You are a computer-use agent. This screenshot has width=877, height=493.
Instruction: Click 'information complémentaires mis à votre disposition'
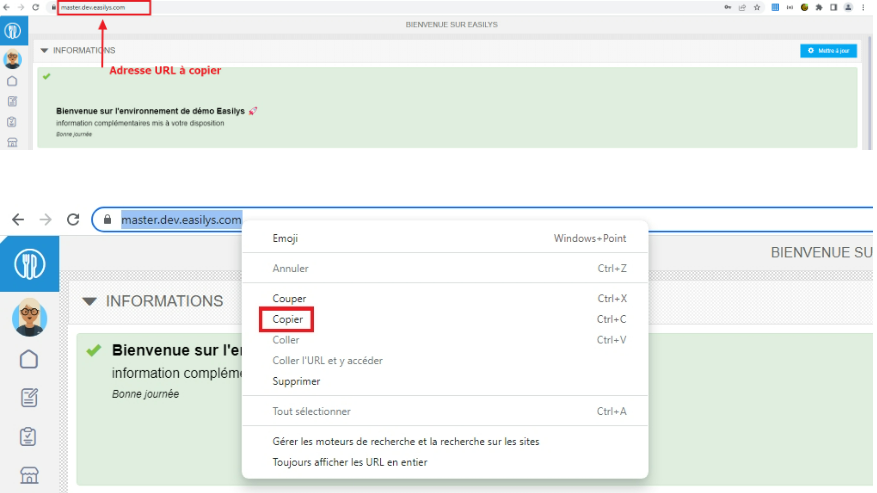[x=140, y=123]
